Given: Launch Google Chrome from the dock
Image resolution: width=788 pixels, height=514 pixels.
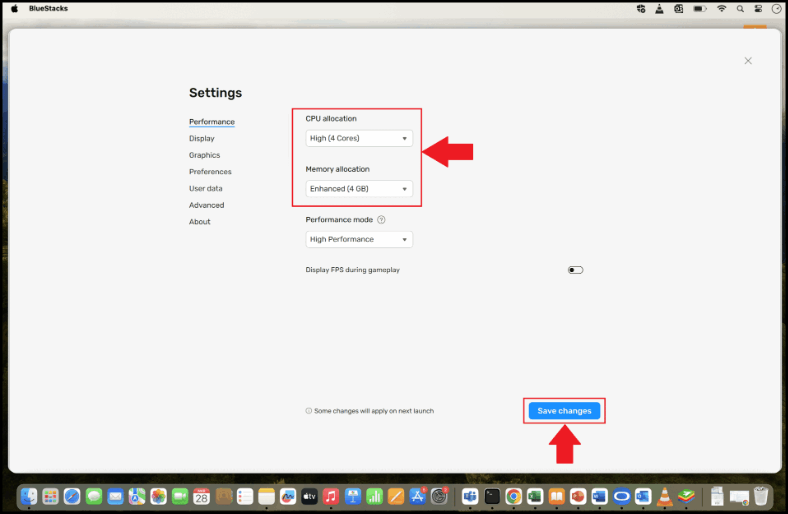Looking at the screenshot, I should click(514, 497).
